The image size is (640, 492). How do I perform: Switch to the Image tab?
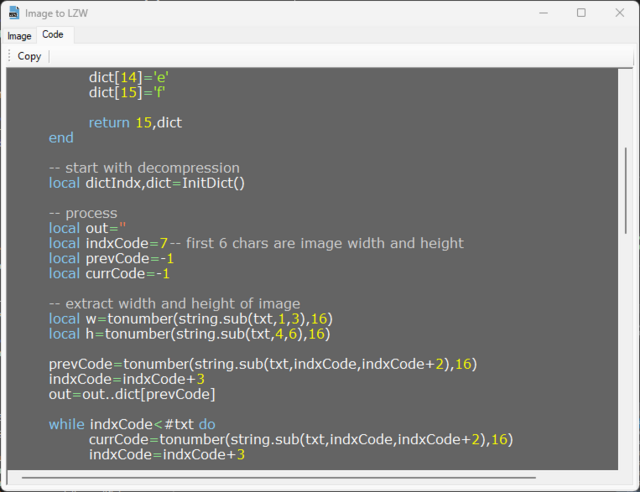[x=19, y=36]
